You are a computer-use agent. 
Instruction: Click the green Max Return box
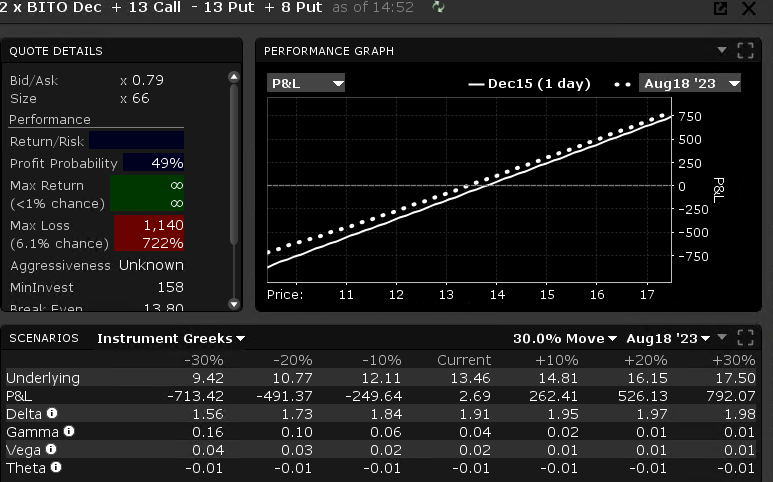[x=147, y=194]
